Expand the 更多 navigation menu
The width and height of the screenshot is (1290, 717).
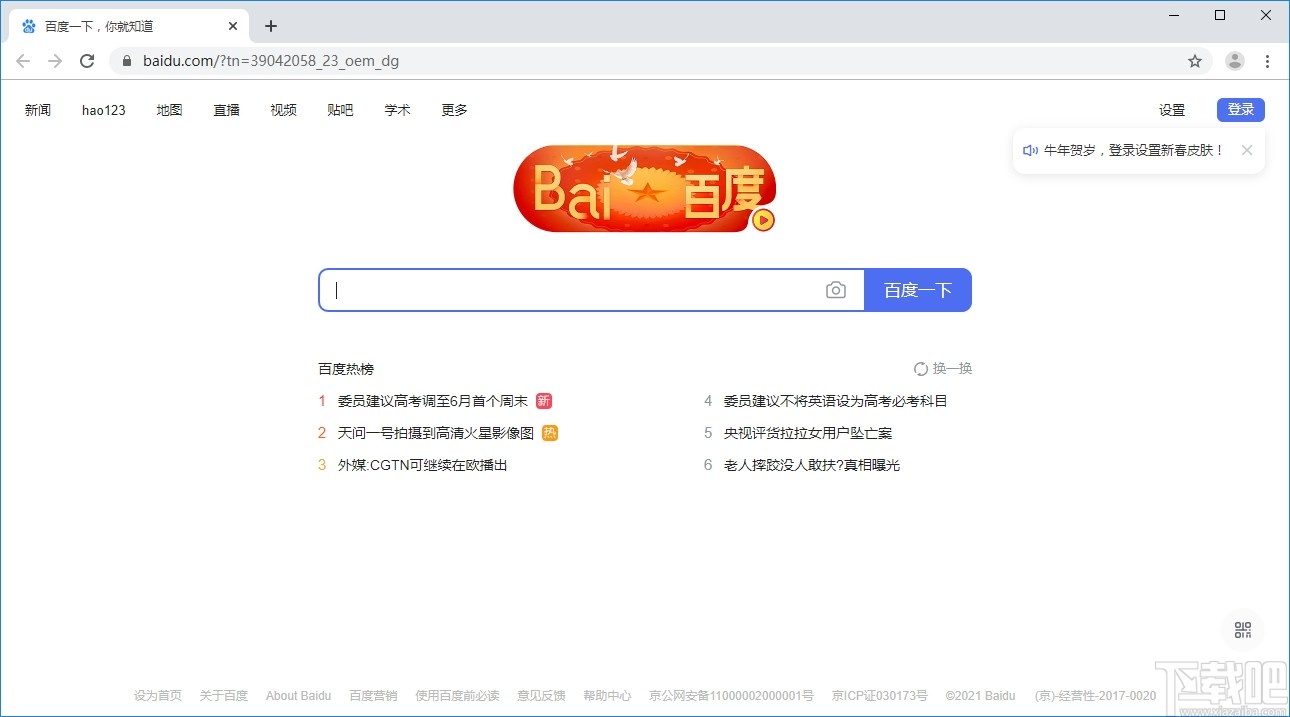[453, 110]
